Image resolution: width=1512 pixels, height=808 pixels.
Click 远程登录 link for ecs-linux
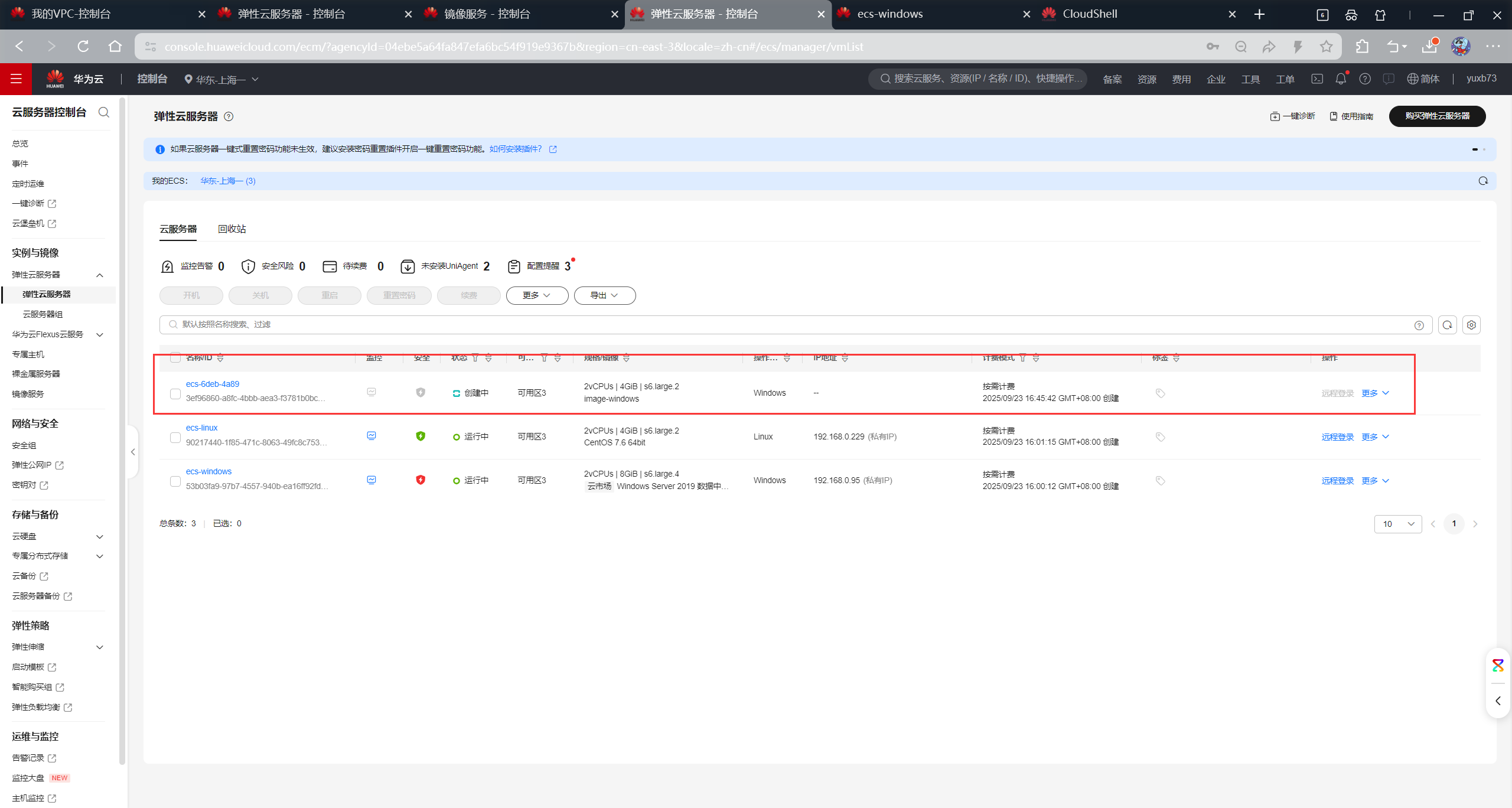pos(1337,437)
